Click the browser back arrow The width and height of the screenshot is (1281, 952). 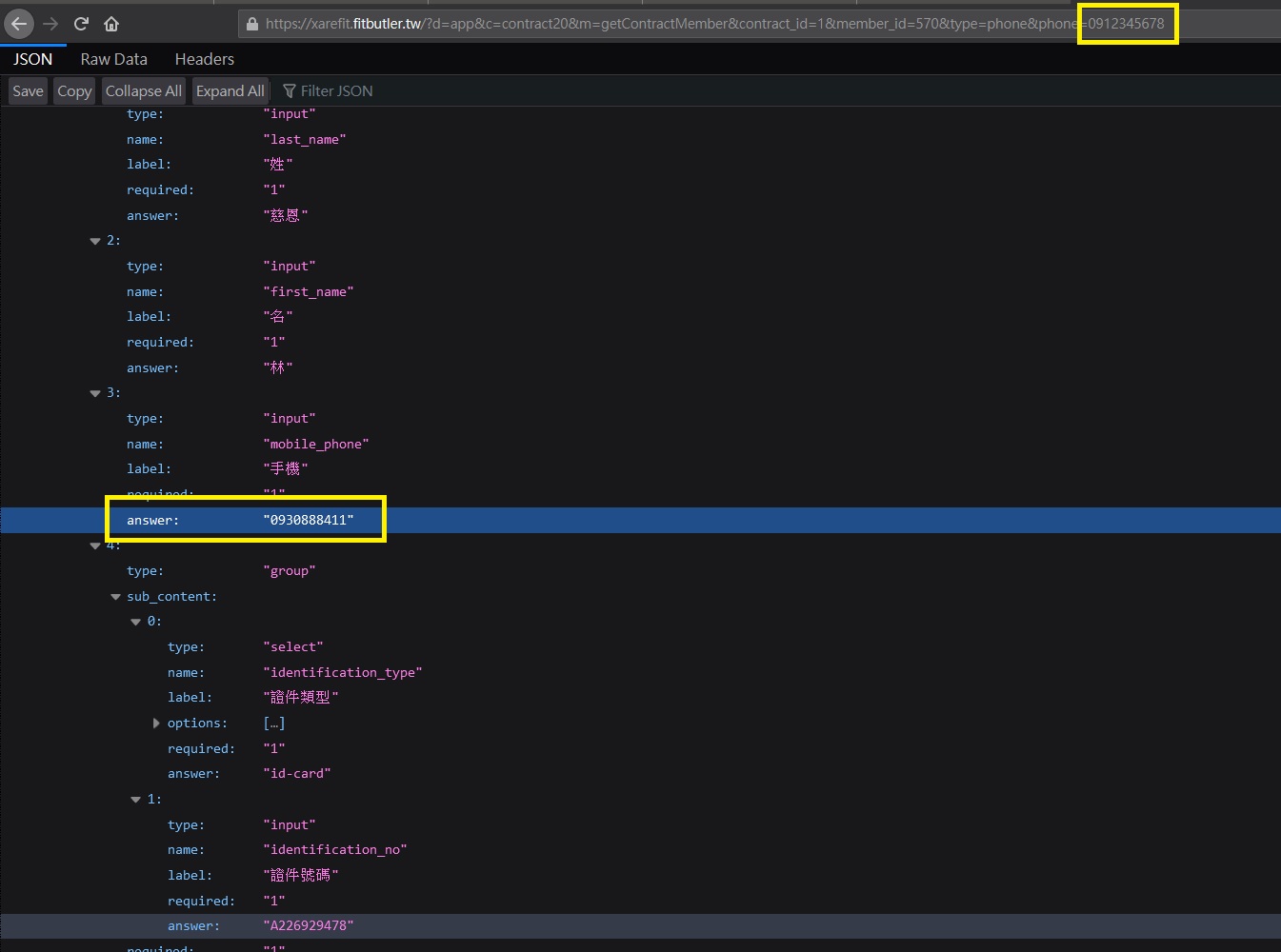coord(20,24)
